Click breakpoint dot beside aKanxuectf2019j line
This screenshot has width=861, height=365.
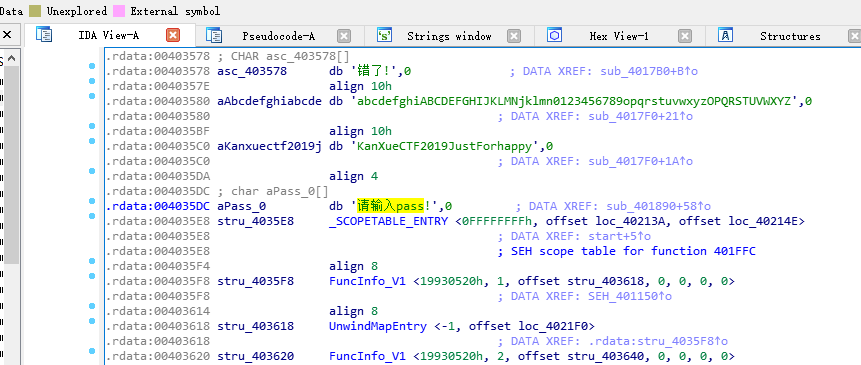click(92, 141)
